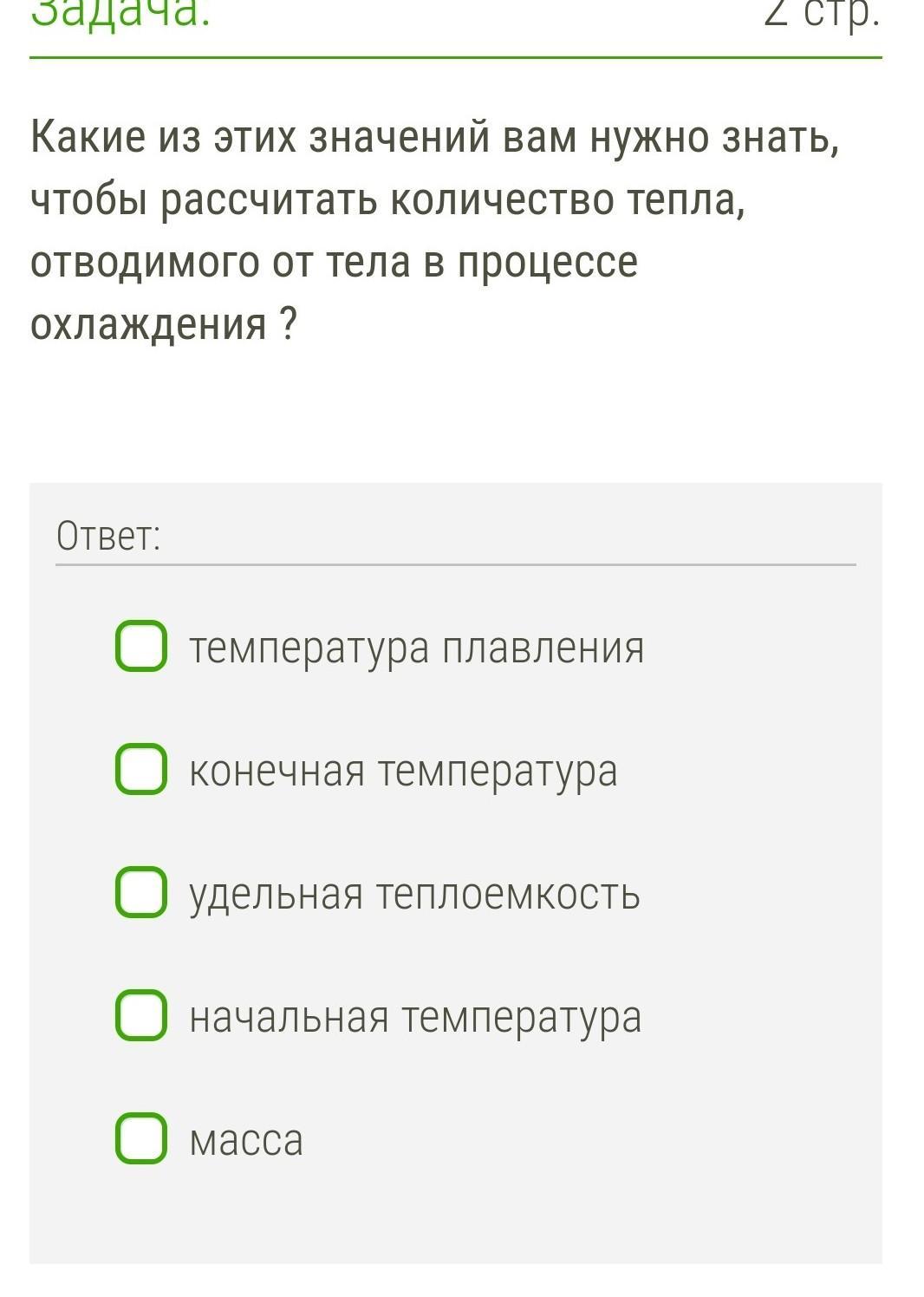Viewport: 924px width, 1297px height.
Task: Click the gray line below «Ответ:»
Action: pos(456,564)
